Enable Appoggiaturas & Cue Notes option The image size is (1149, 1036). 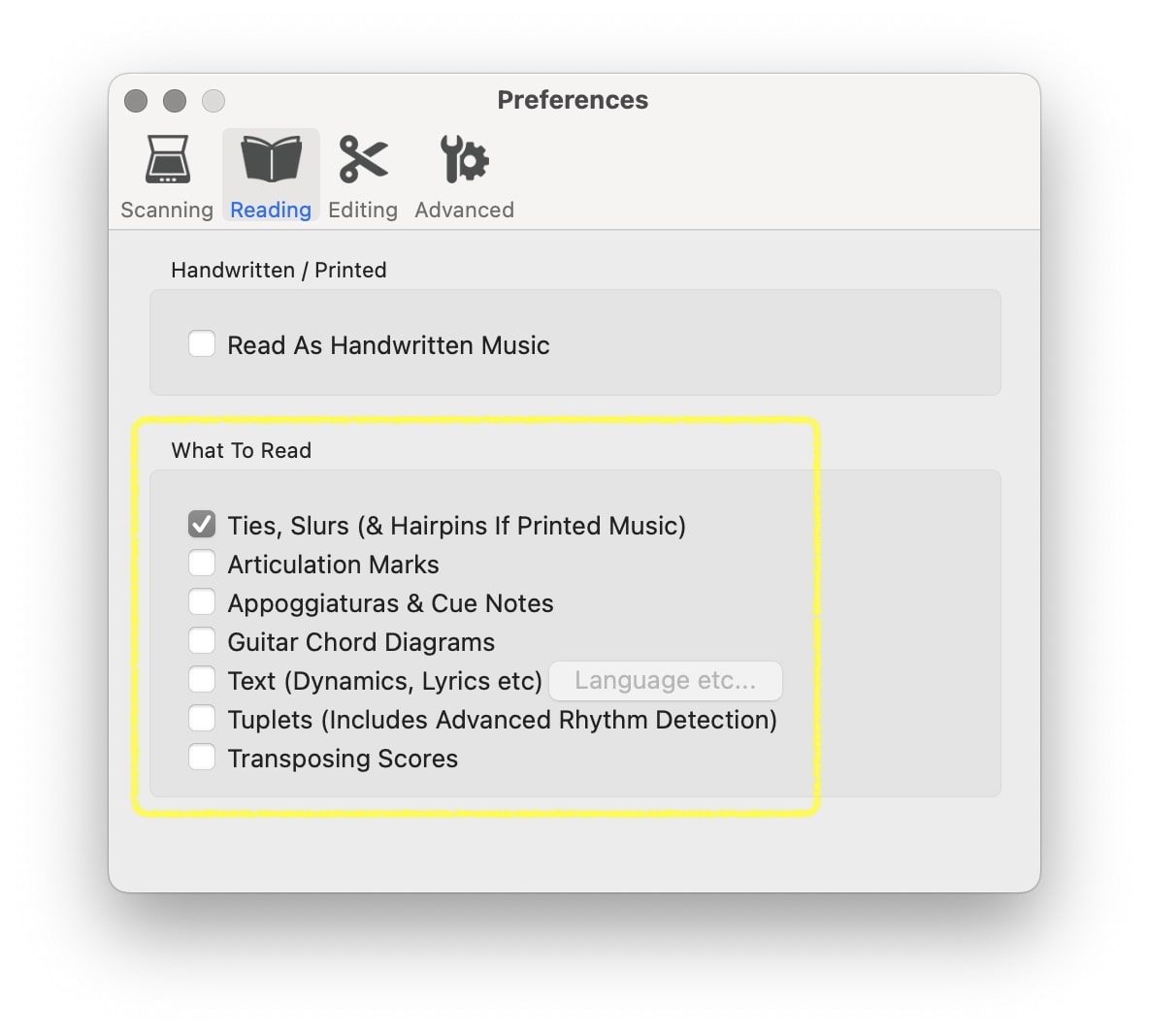click(202, 602)
